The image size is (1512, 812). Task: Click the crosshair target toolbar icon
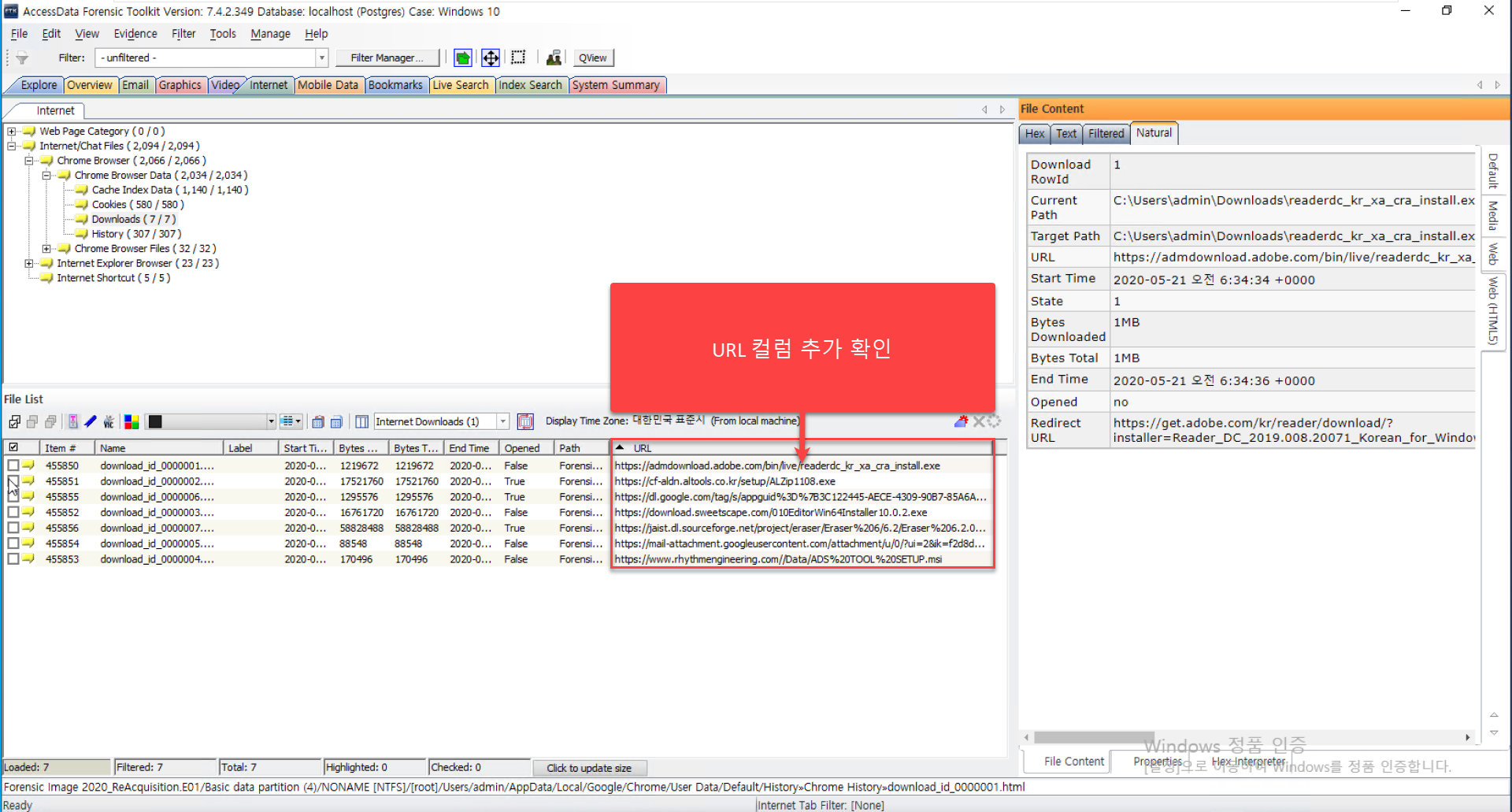(491, 57)
